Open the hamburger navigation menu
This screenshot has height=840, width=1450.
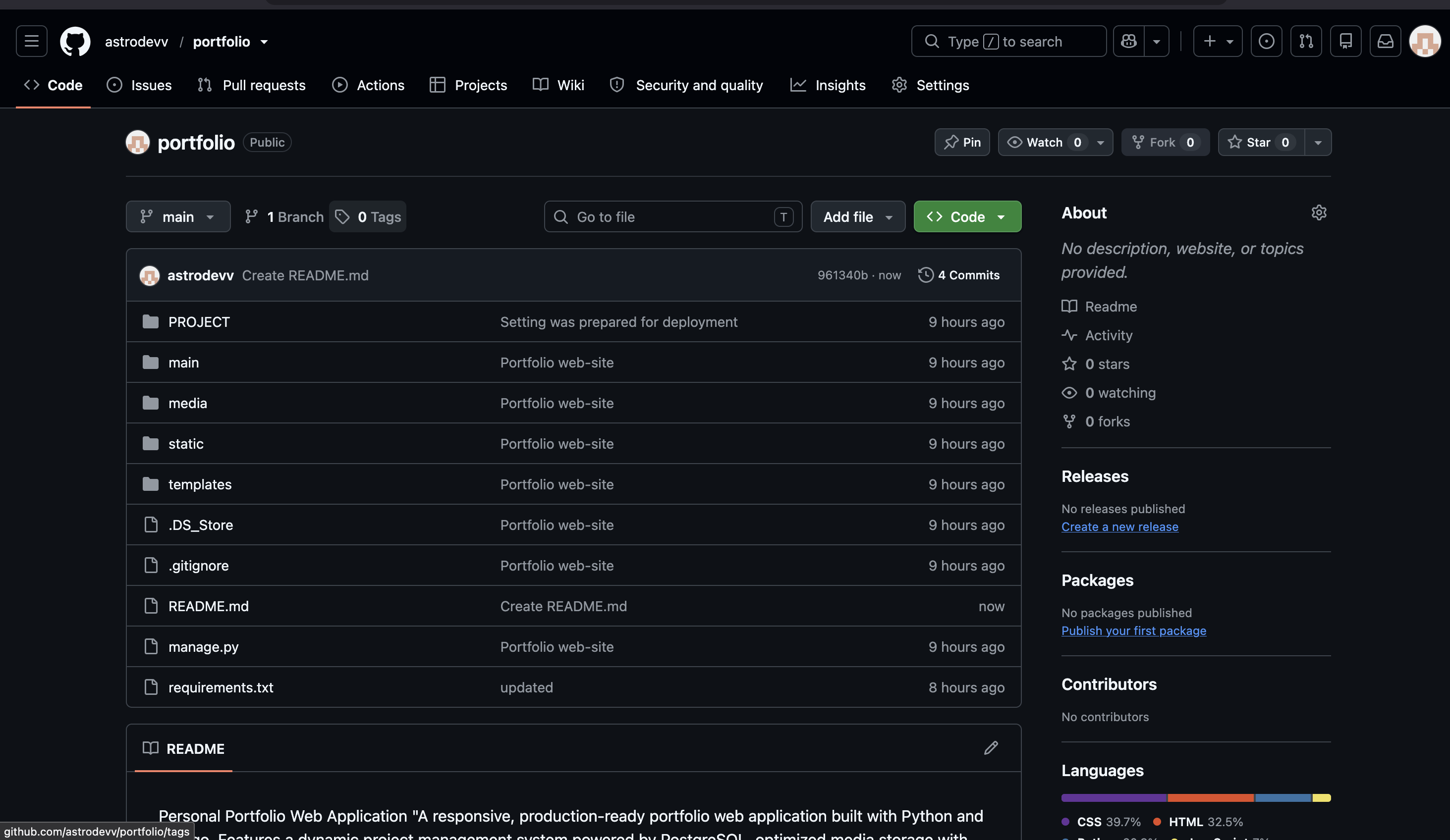32,42
